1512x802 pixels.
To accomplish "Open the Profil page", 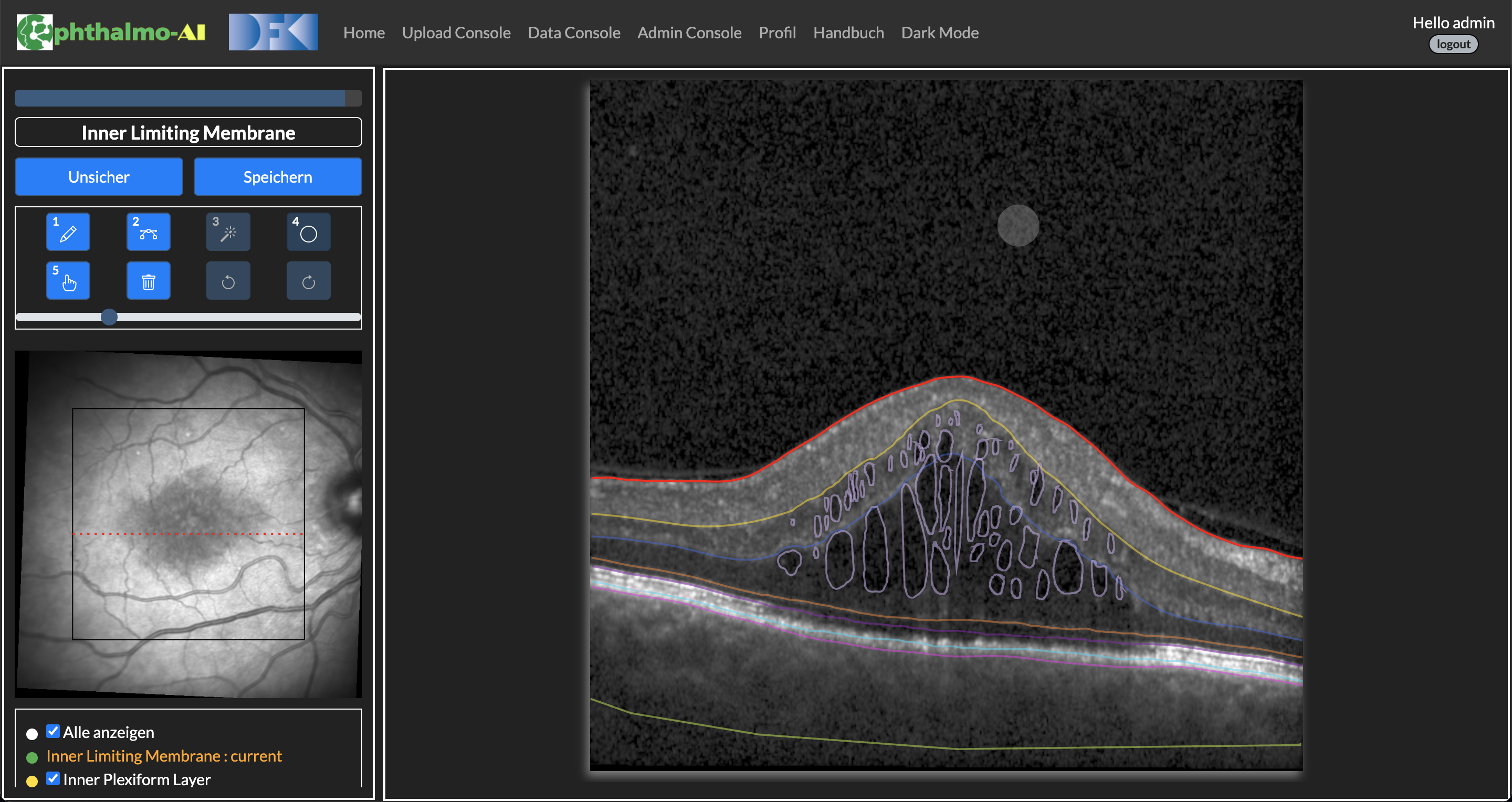I will tap(777, 32).
